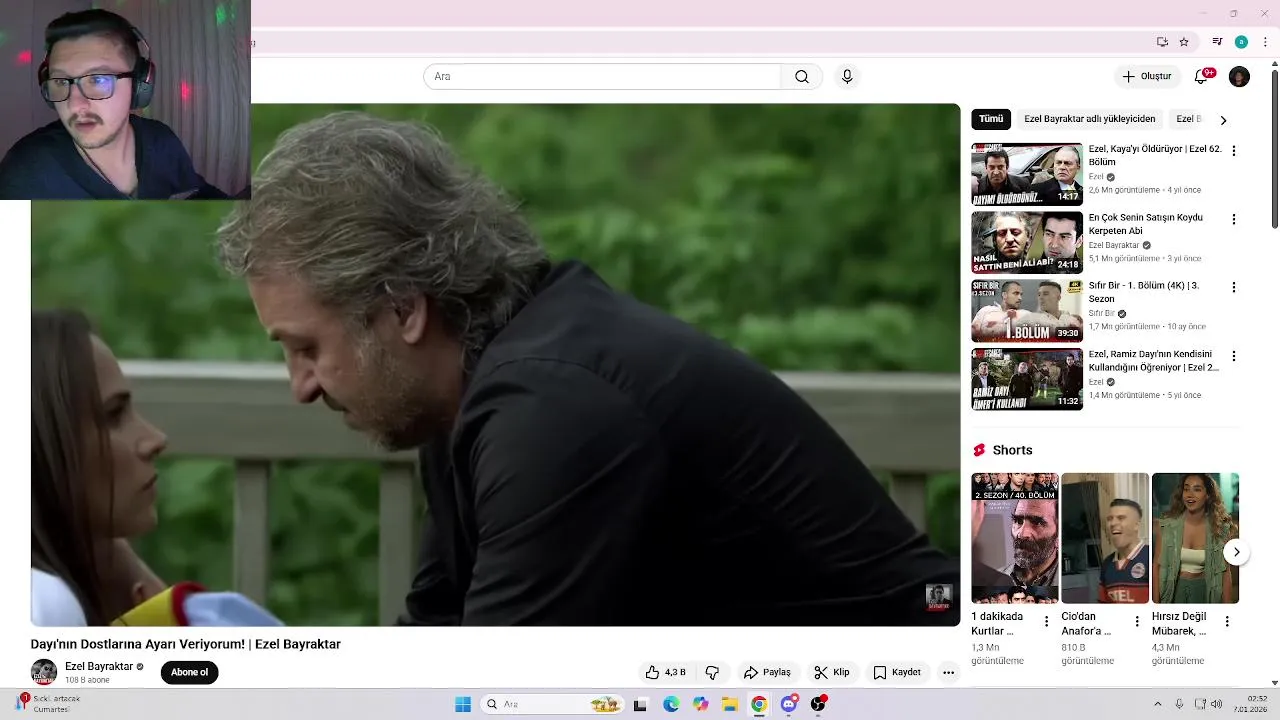This screenshot has height=720, width=1280.
Task: Select the 'Tümü' filter chip
Action: coord(991,119)
